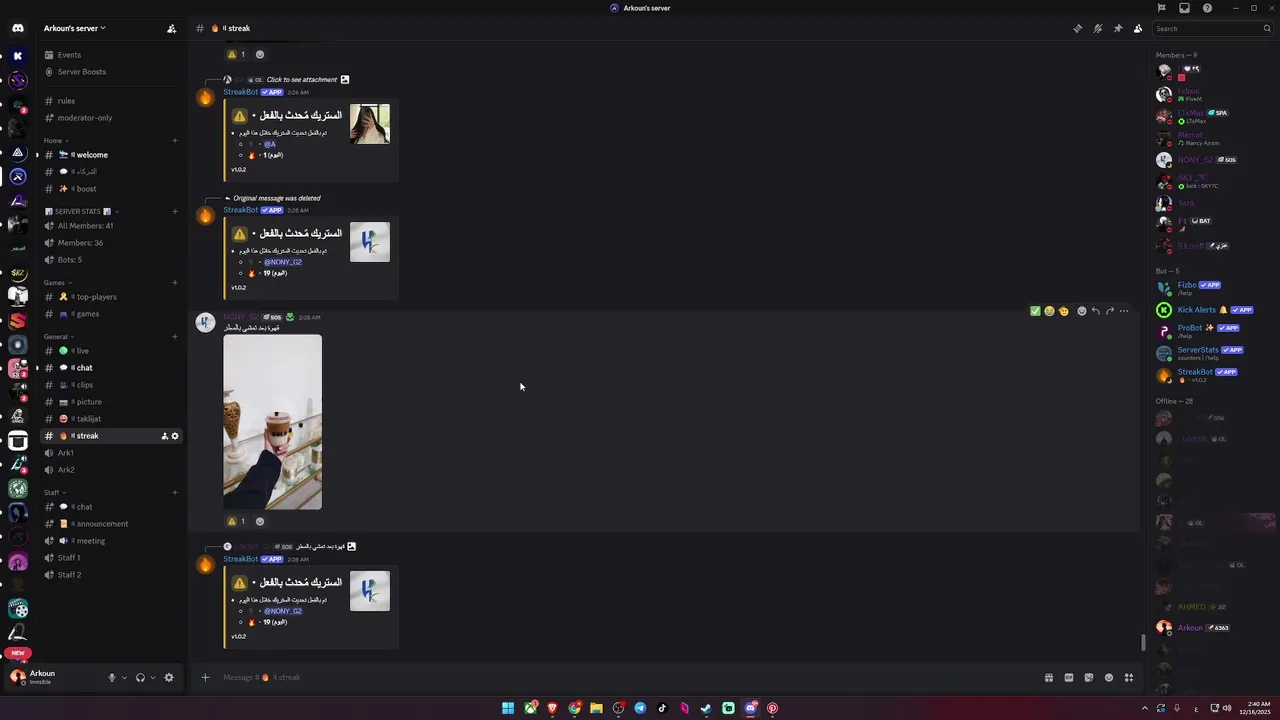1280x720 pixels.
Task: Toggle headphones deafen button
Action: (x=140, y=677)
